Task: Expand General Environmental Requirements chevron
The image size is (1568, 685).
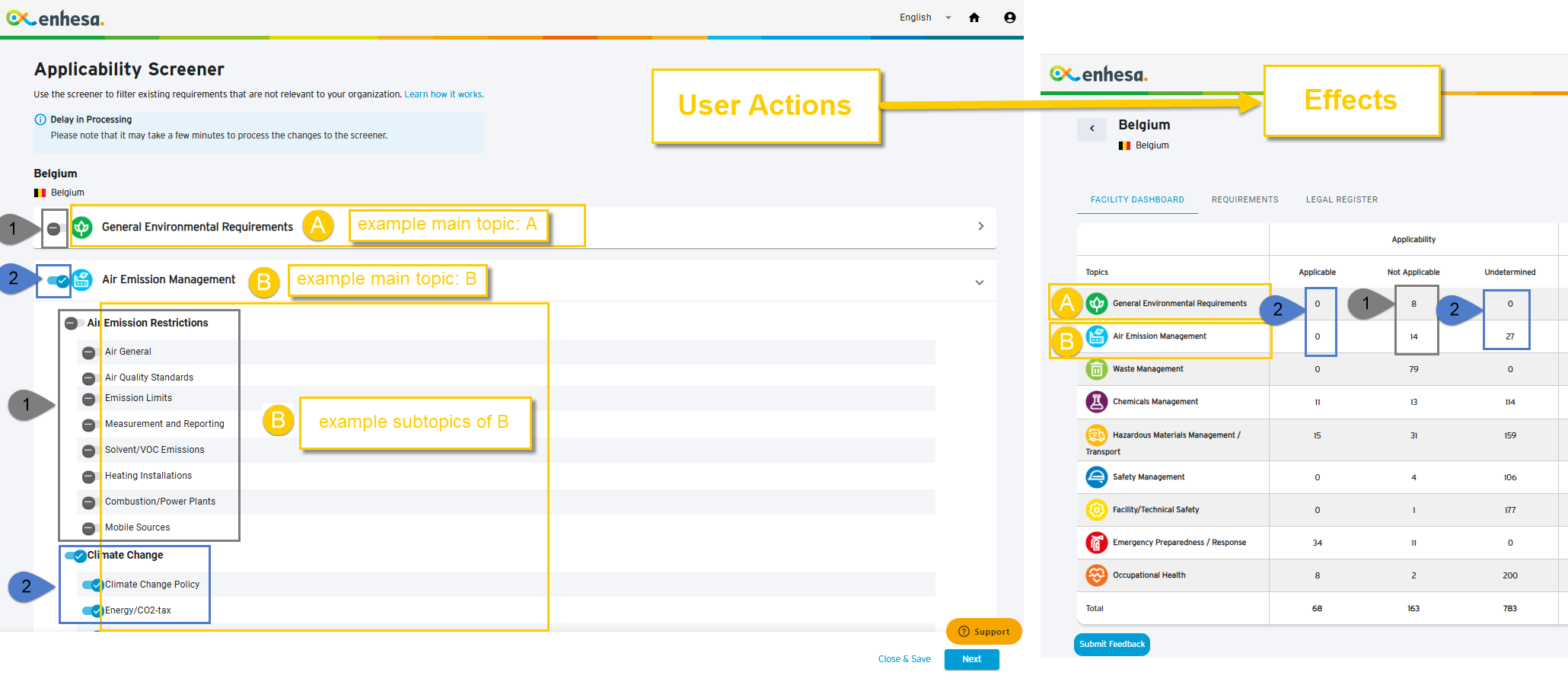Action: pos(980,226)
